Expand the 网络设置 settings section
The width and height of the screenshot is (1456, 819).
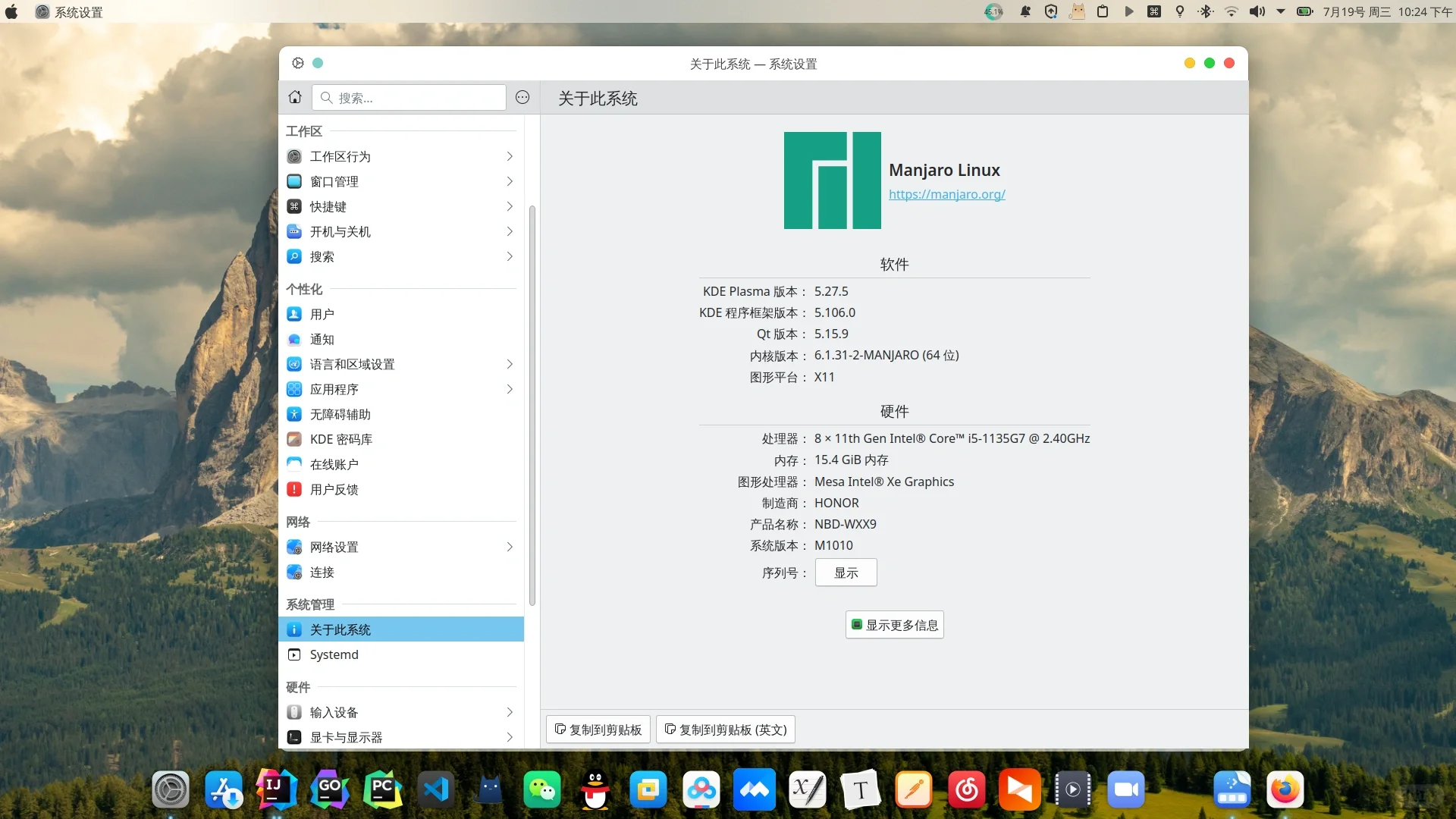[x=510, y=547]
